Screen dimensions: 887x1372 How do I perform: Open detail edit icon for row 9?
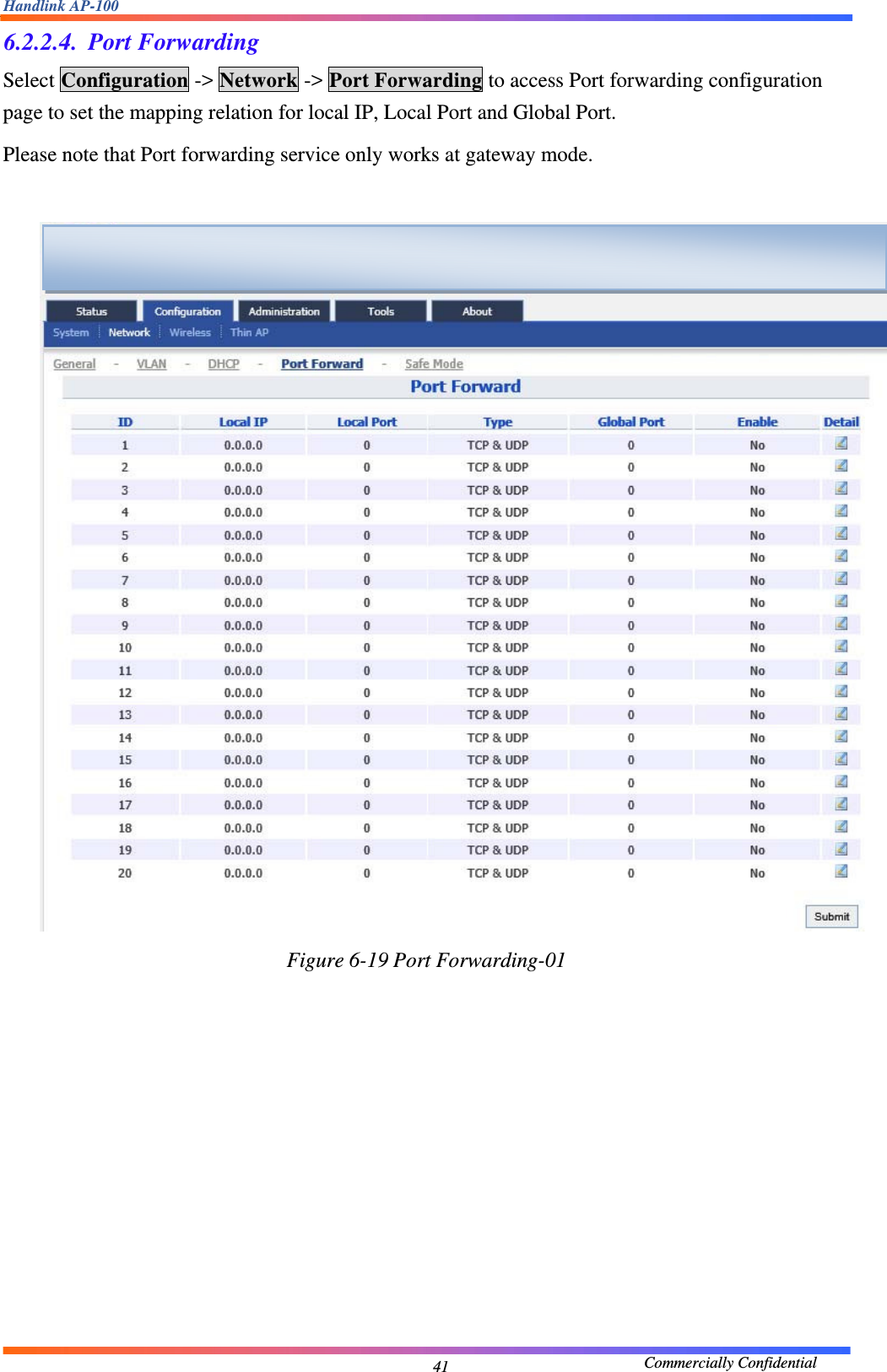click(841, 624)
